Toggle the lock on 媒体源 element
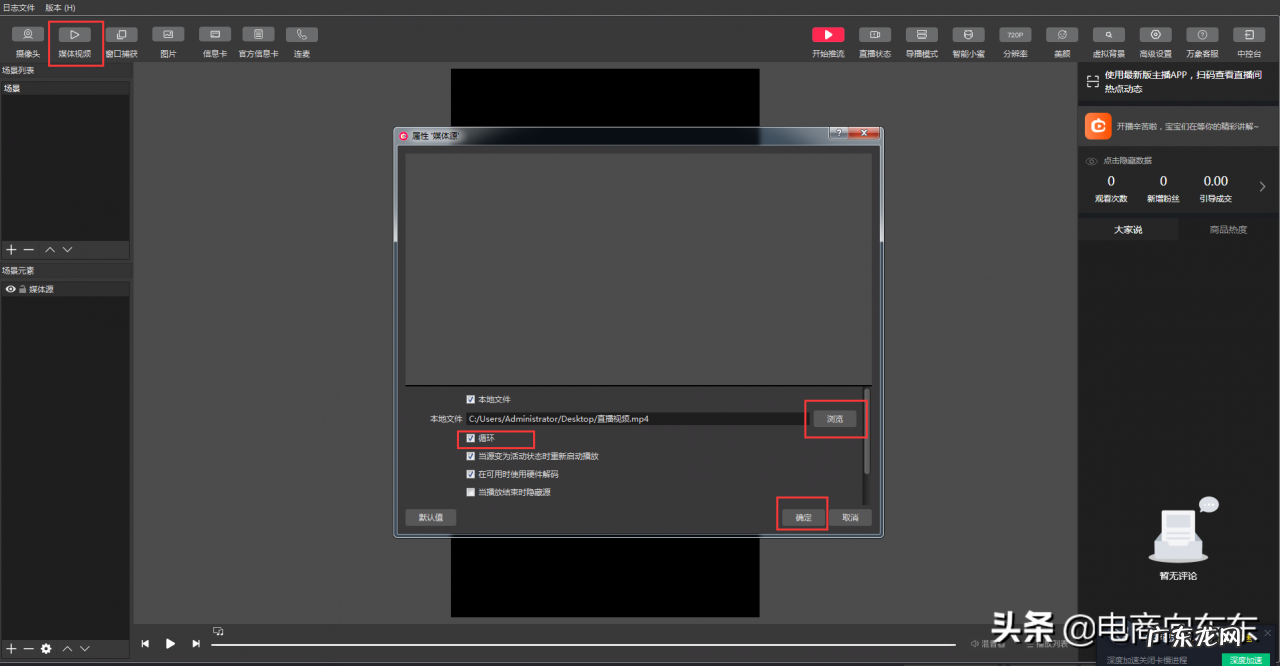The height and width of the screenshot is (666, 1280). click(22, 289)
